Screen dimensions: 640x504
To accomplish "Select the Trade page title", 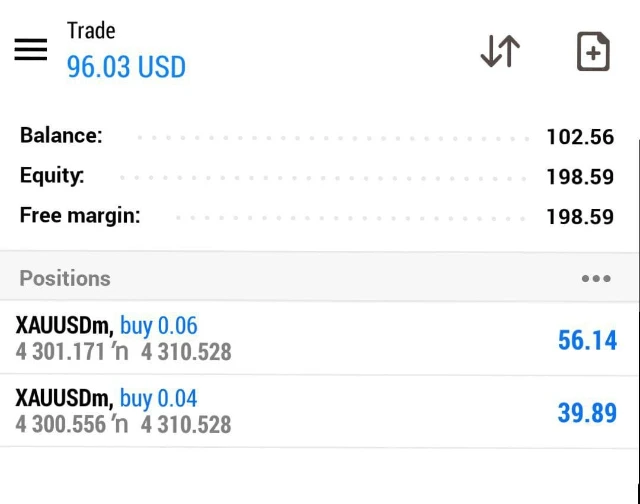I will click(x=91, y=30).
